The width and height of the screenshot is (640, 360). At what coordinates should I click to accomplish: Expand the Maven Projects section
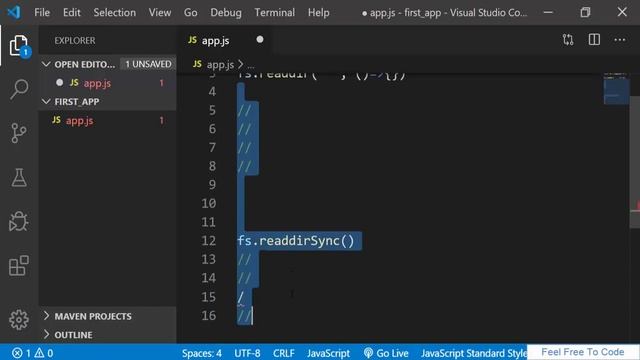click(46, 316)
